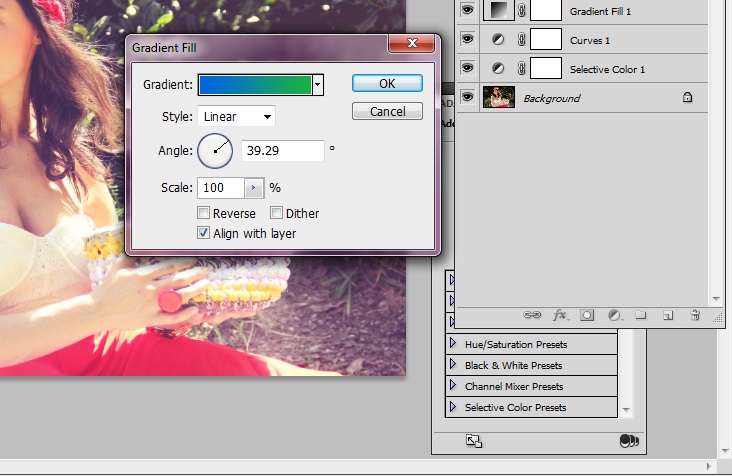Click the Create New Group folder icon
The width and height of the screenshot is (732, 476).
click(641, 315)
